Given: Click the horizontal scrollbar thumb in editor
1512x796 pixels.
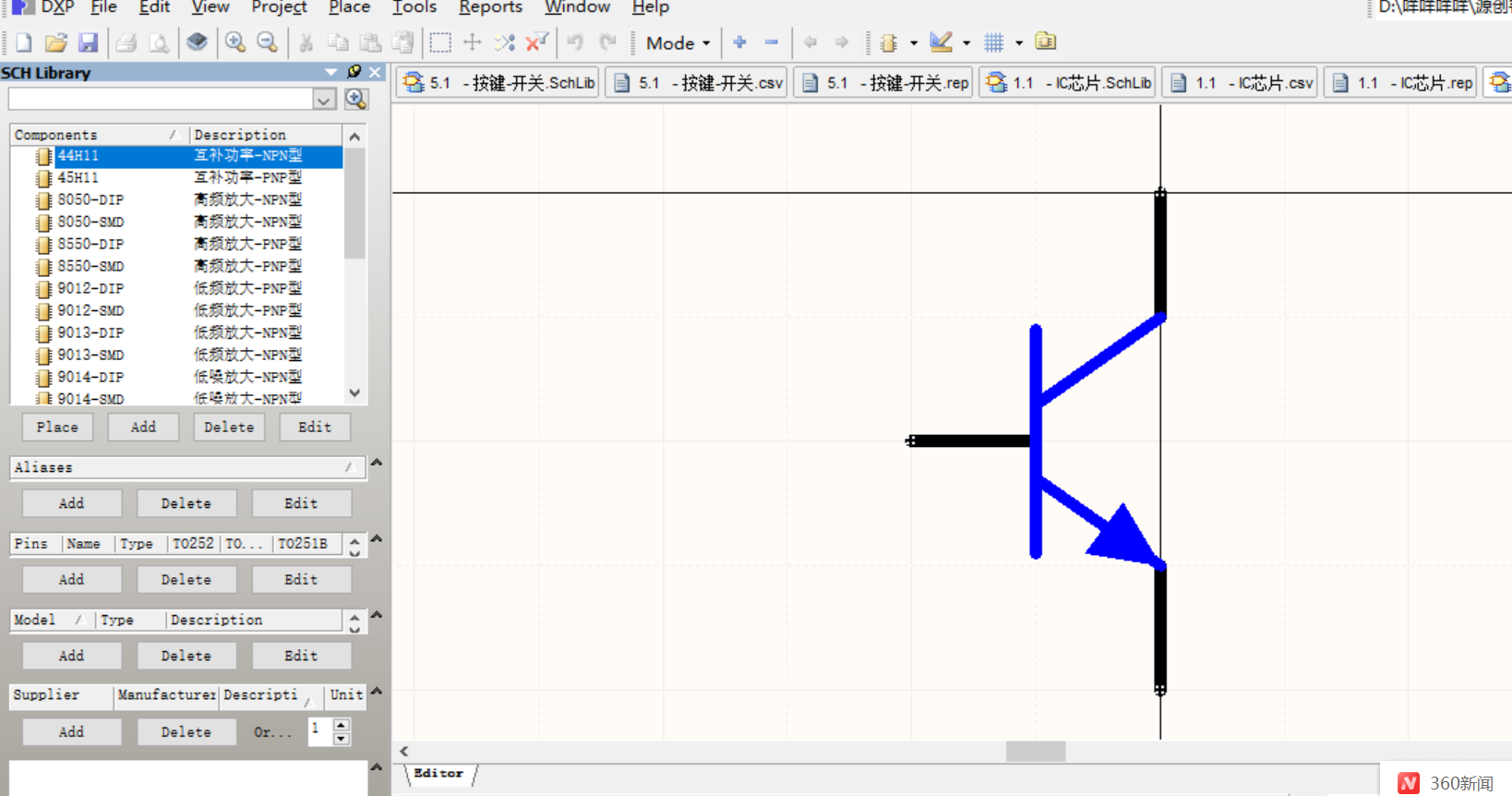Looking at the screenshot, I should pos(1035,752).
